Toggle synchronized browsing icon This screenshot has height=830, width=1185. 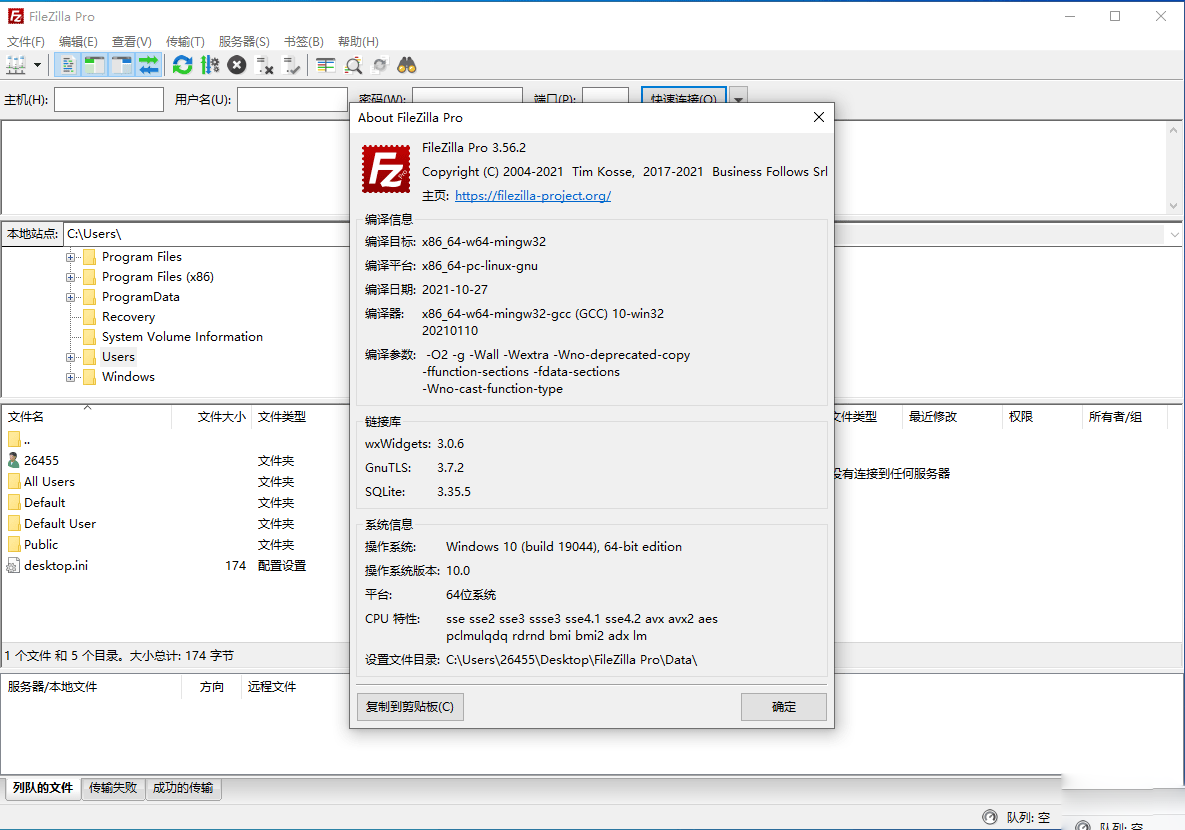coord(380,66)
